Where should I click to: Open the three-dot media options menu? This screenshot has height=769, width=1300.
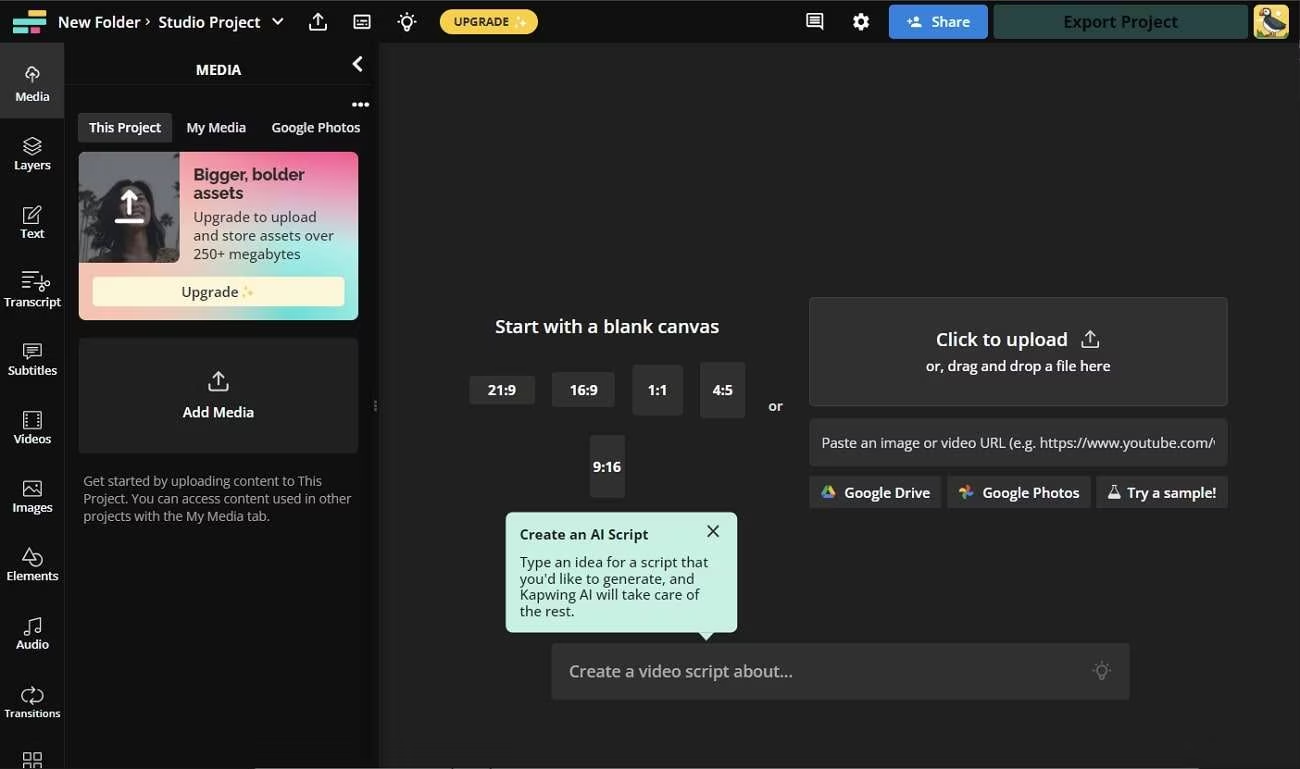pos(360,104)
